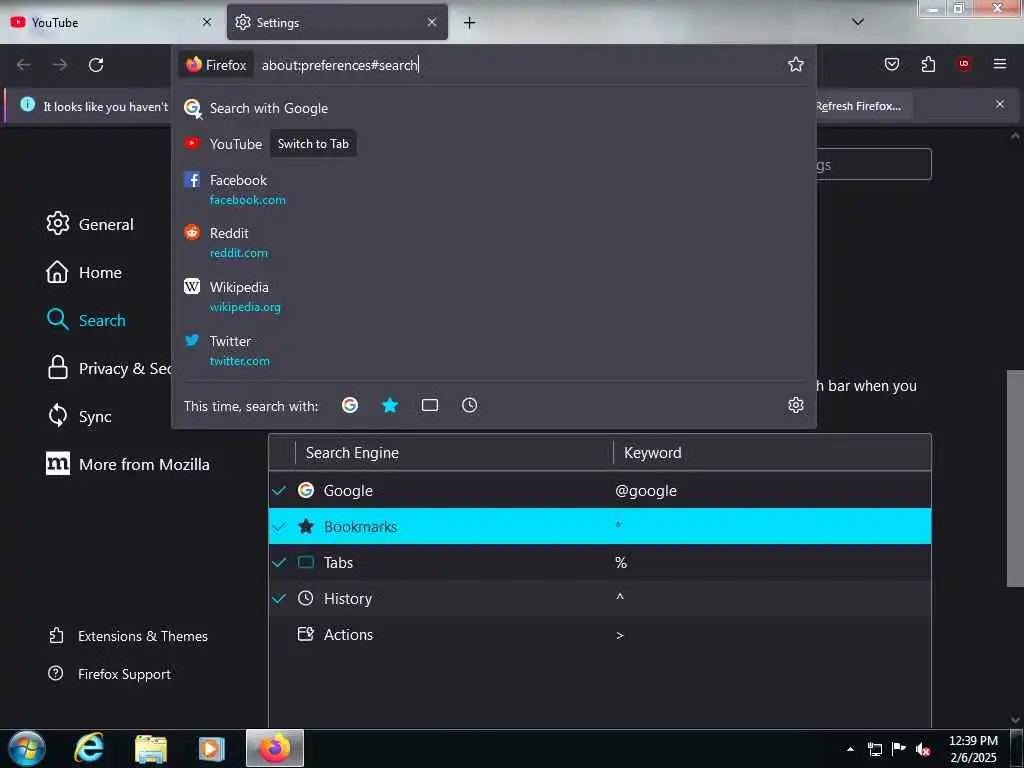Open Privacy & Security category
The height and width of the screenshot is (768, 1024).
(108, 368)
